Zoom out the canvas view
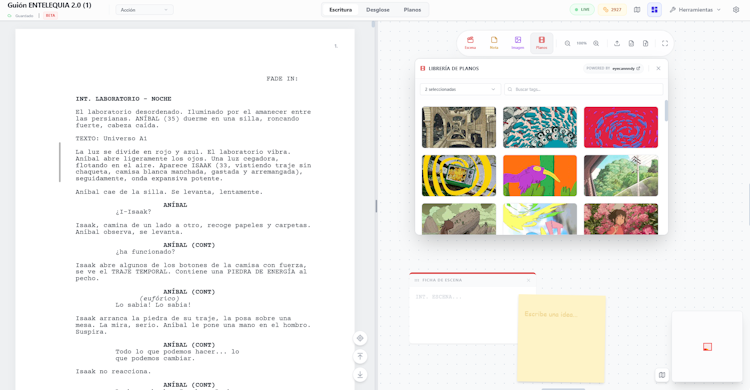Viewport: 750px width, 390px height. [567, 43]
